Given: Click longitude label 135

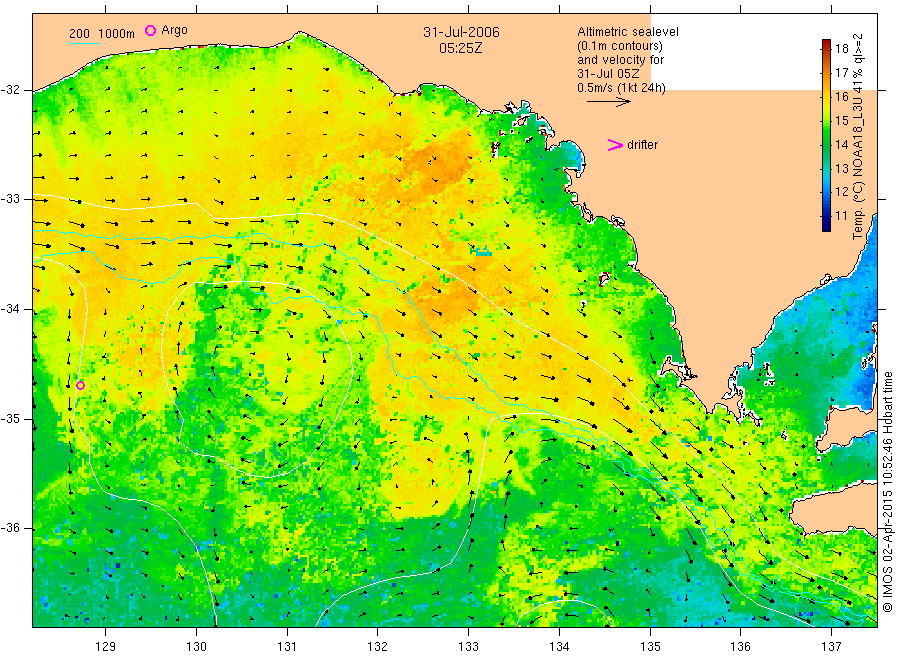Looking at the screenshot, I should point(650,647).
